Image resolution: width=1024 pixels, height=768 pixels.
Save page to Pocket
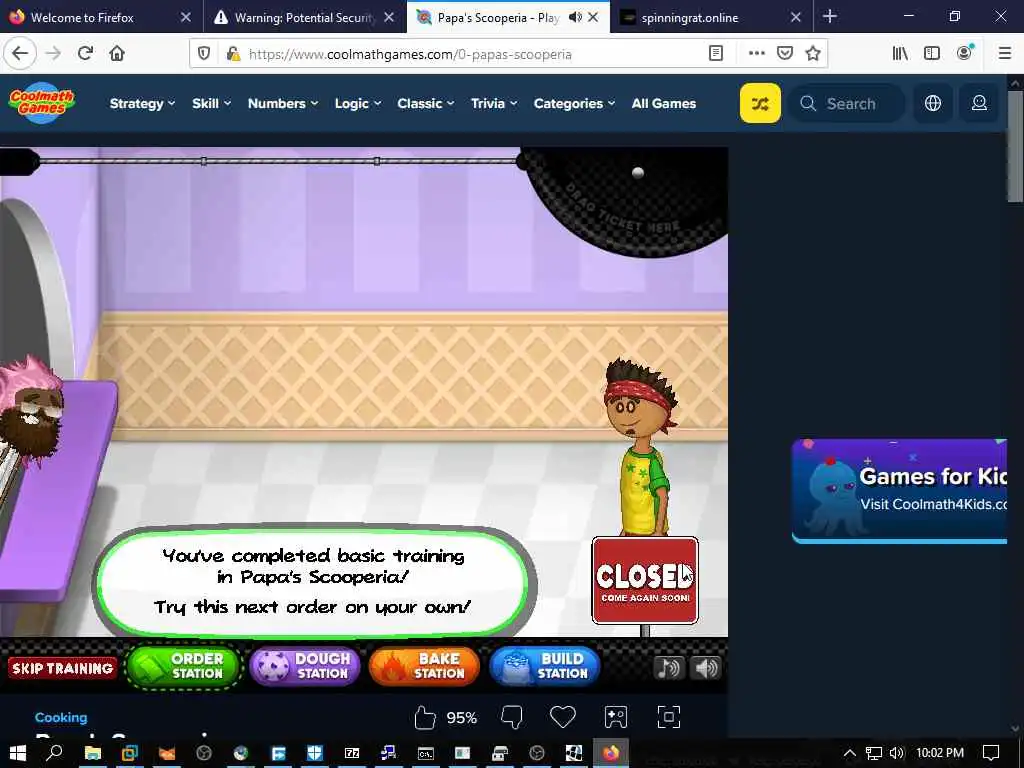click(784, 54)
